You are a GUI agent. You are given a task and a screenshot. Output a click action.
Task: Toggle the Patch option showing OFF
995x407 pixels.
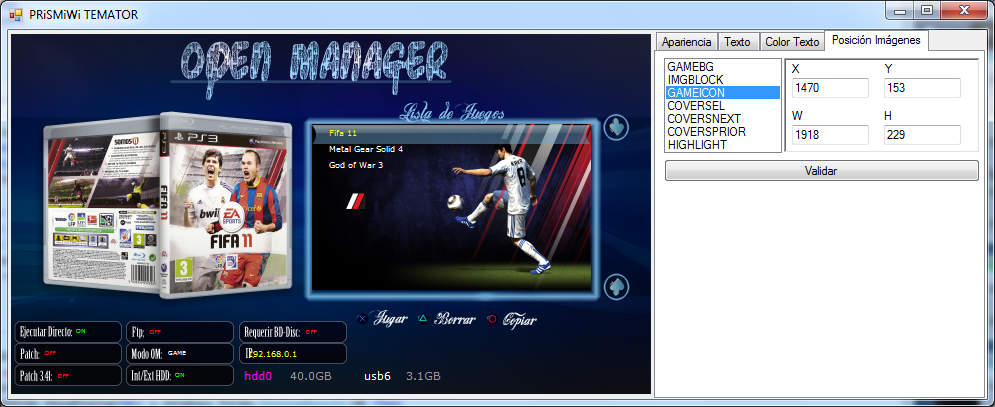pyautogui.click(x=68, y=353)
